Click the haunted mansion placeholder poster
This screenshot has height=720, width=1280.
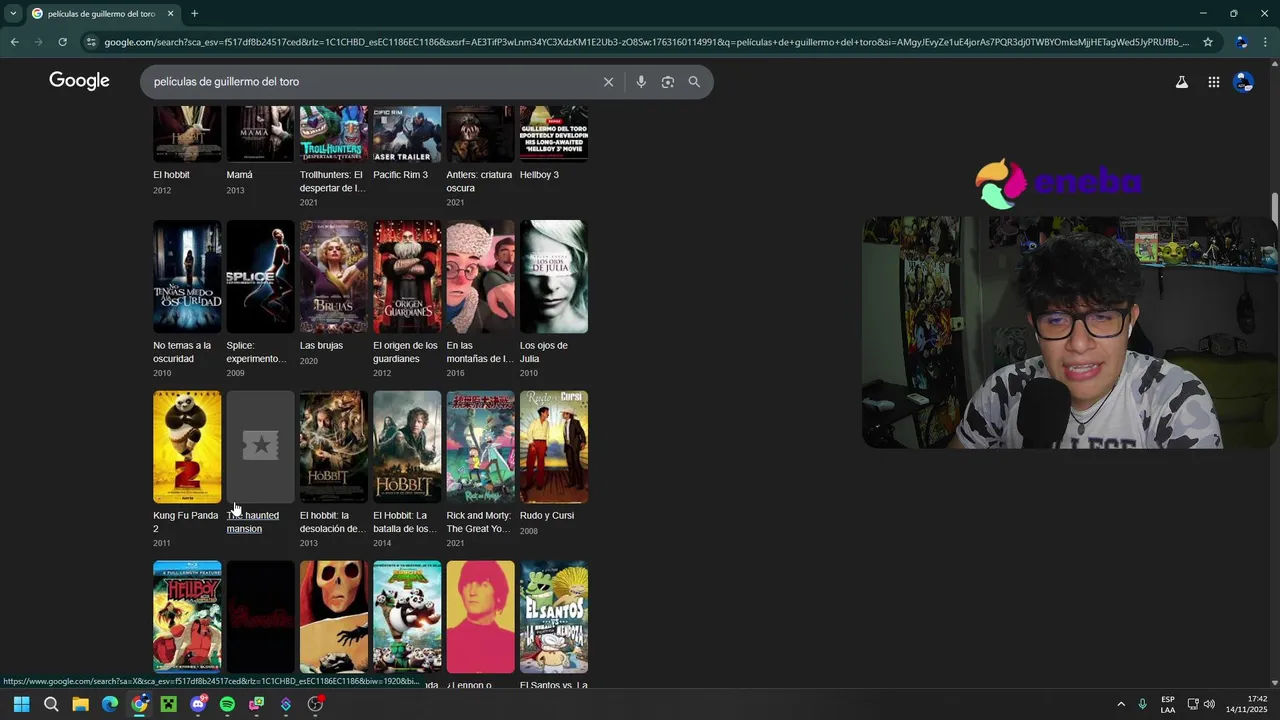pyautogui.click(x=260, y=447)
